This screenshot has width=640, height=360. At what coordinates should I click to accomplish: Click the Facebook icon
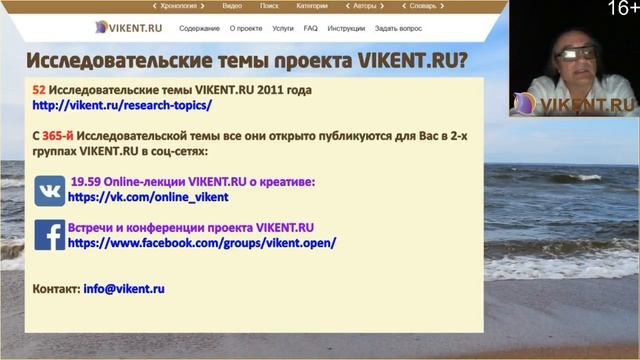pyautogui.click(x=49, y=235)
